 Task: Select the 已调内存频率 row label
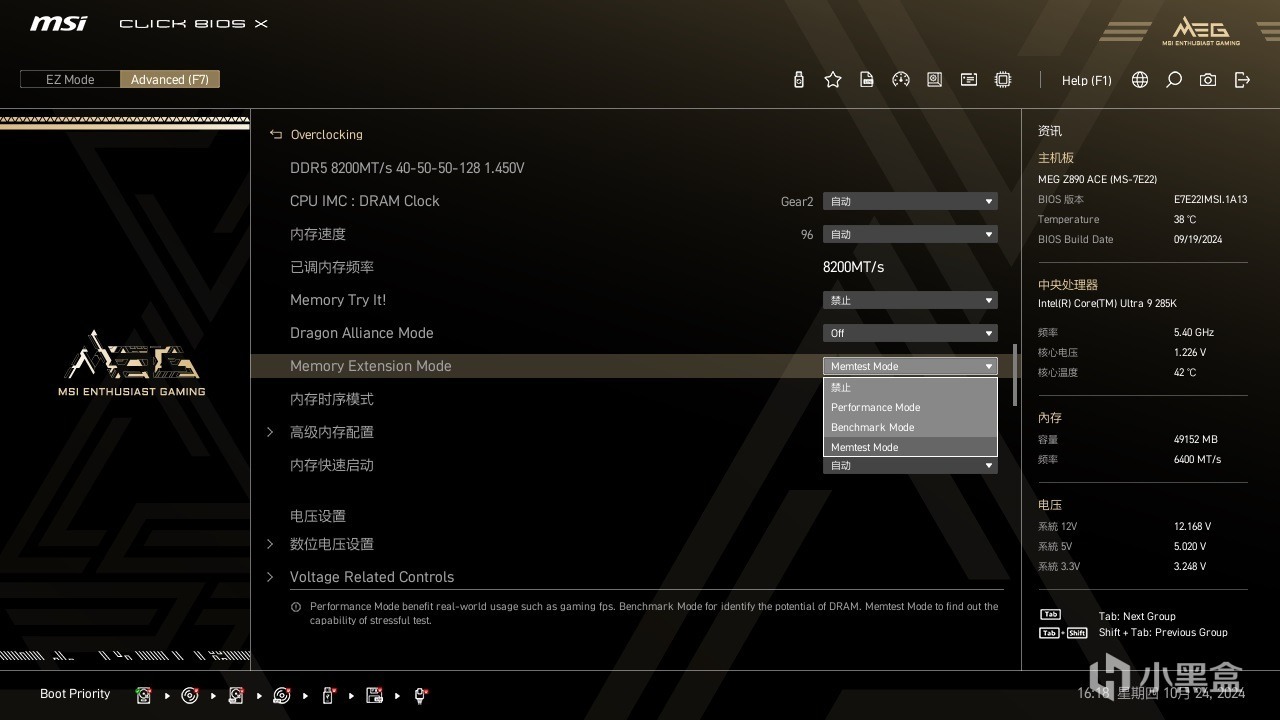(331, 267)
